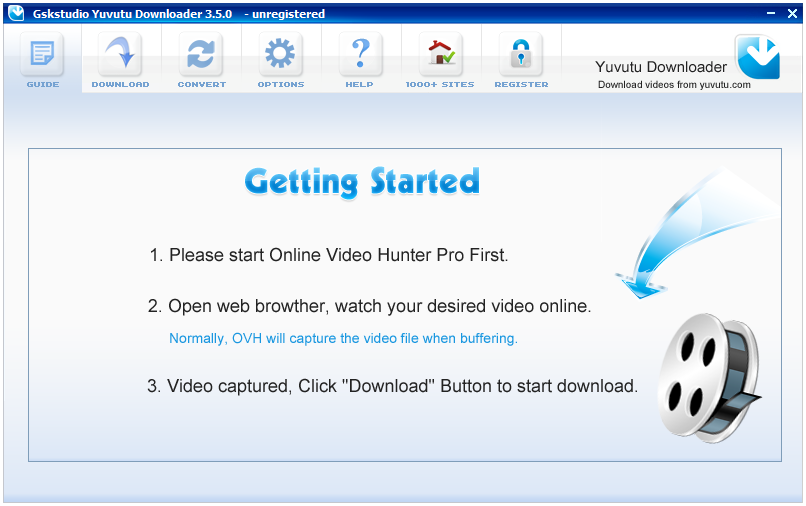Click the Getting Started heading
Viewport: 806px width, 506px height.
362,182
